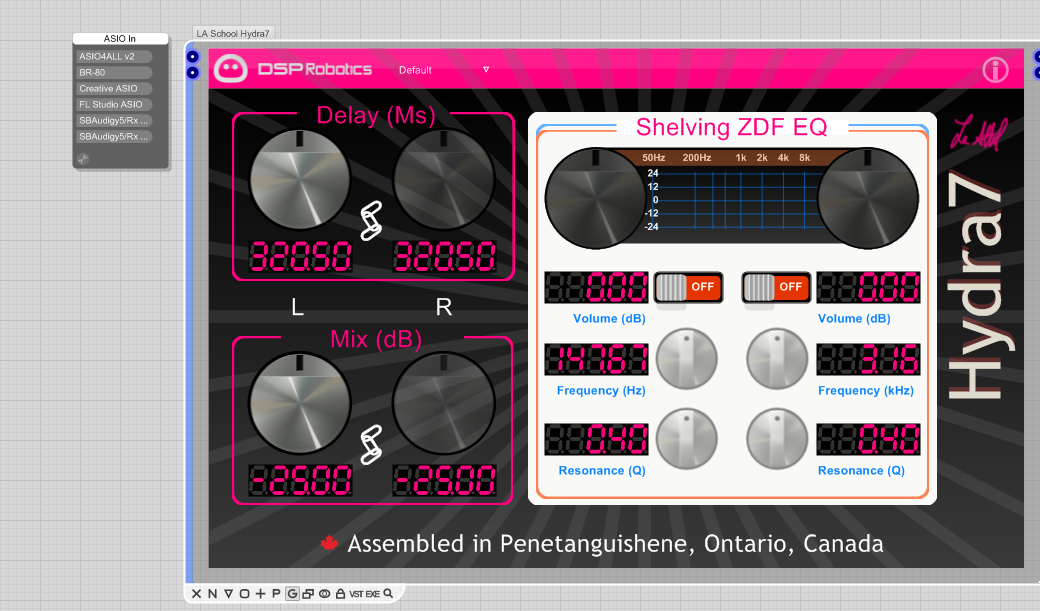Select ASIO4ALL v2 in ASIO In list

coord(113,56)
